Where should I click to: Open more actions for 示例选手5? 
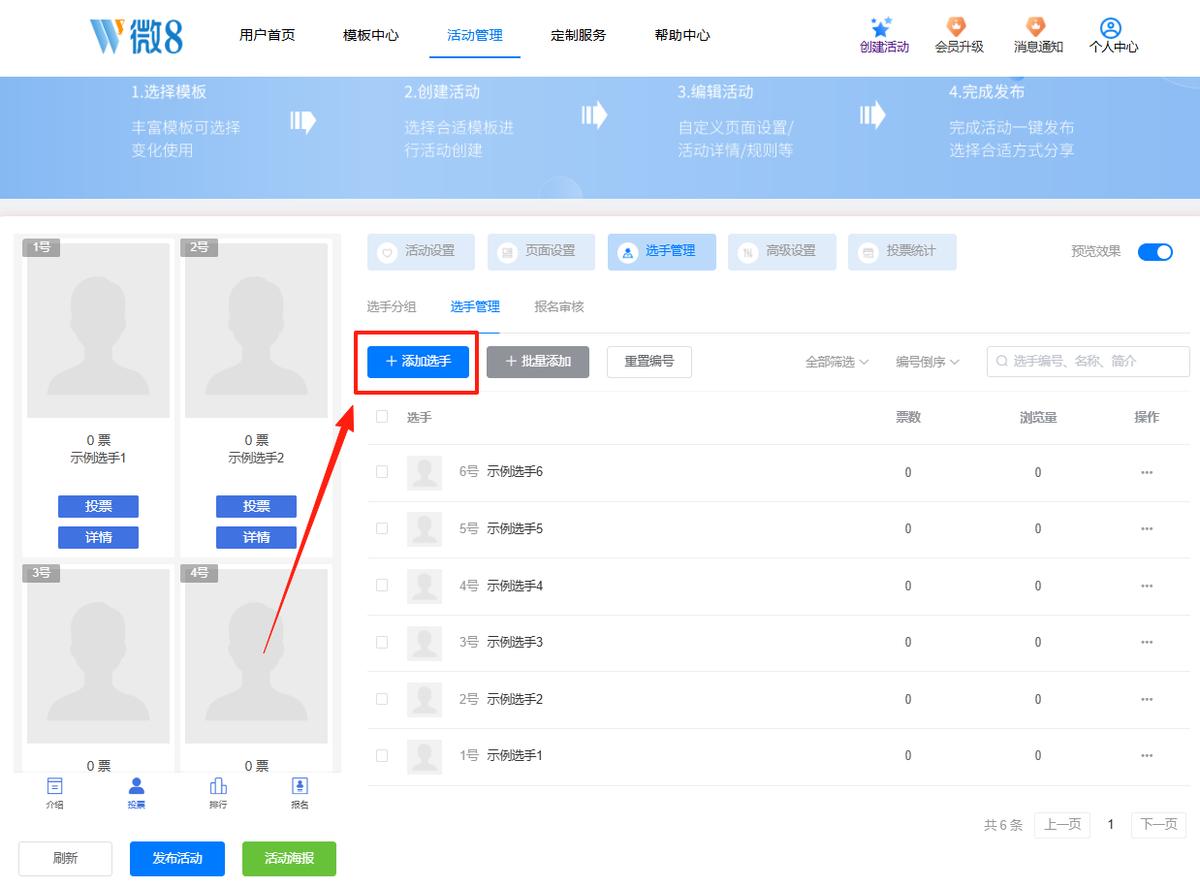pyautogui.click(x=1147, y=529)
